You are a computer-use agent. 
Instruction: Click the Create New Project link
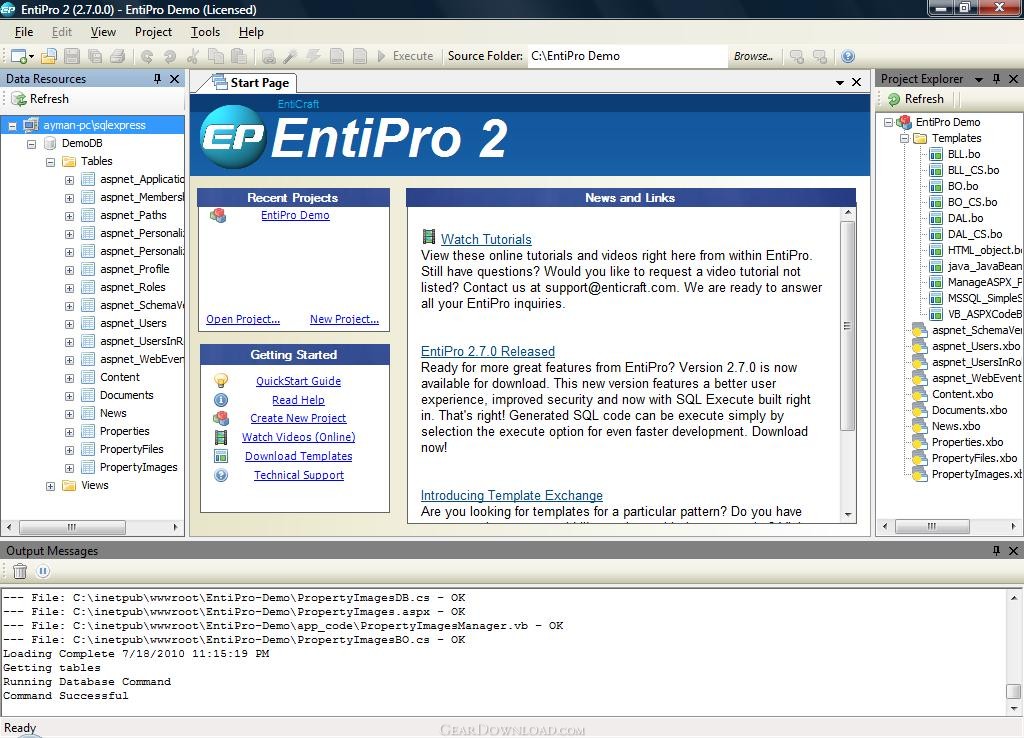(298, 419)
